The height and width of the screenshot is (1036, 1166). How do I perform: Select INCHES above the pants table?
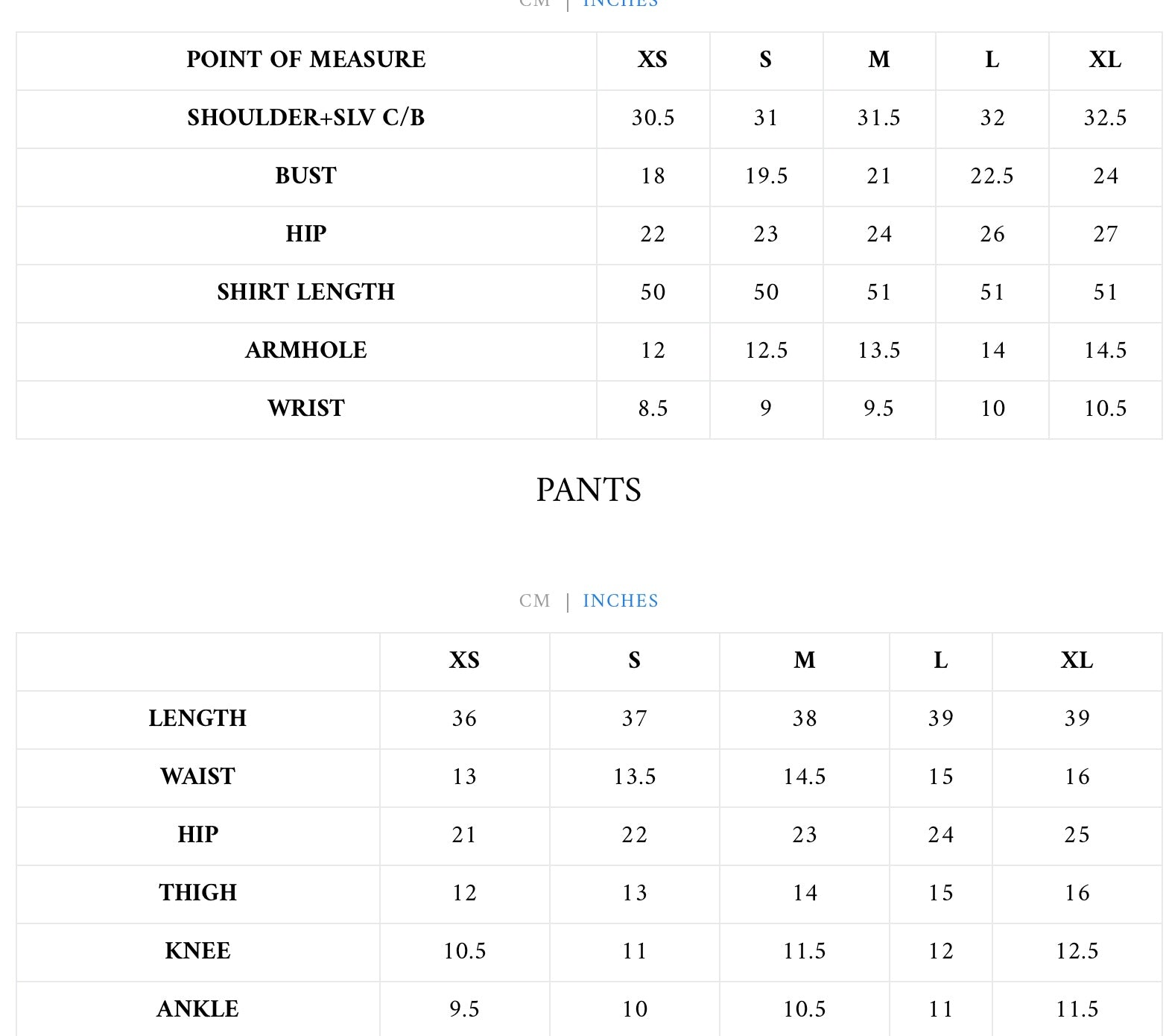[620, 601]
